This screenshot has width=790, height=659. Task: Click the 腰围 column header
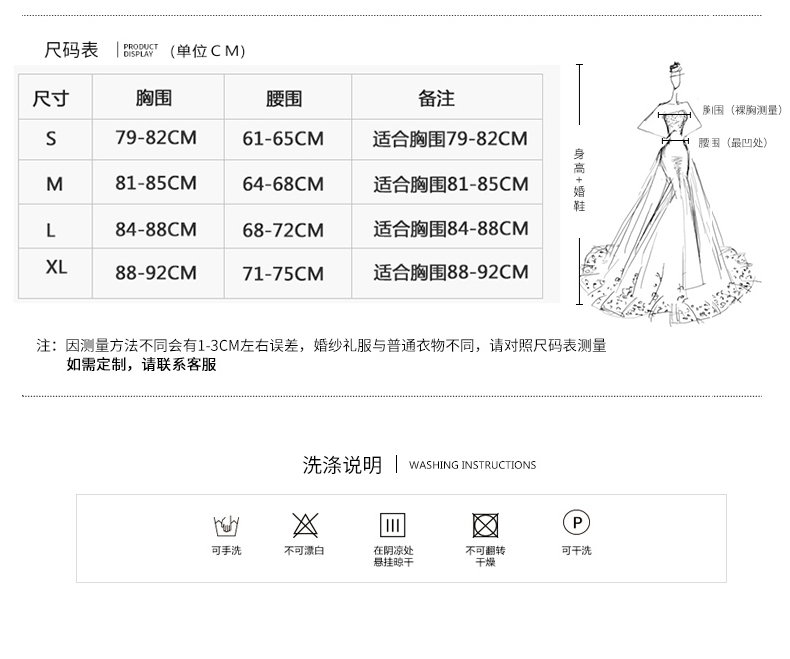pos(284,99)
